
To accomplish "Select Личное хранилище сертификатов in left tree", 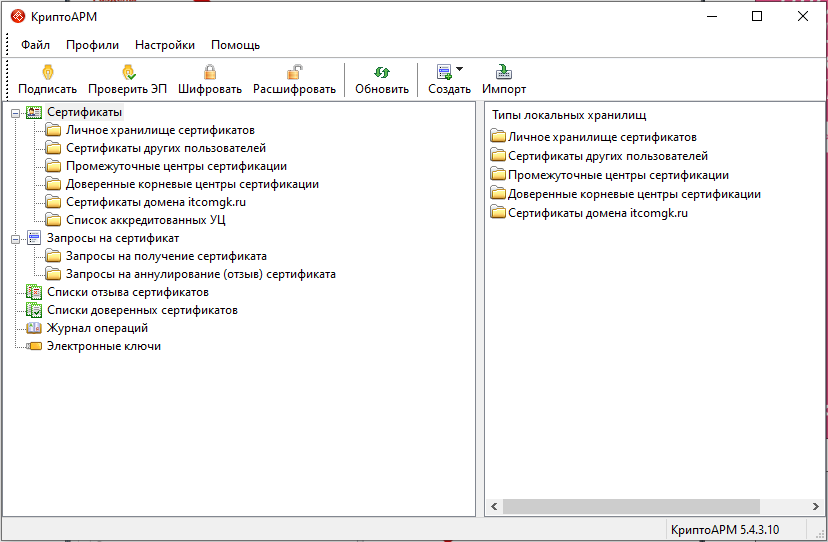I will click(x=160, y=130).
